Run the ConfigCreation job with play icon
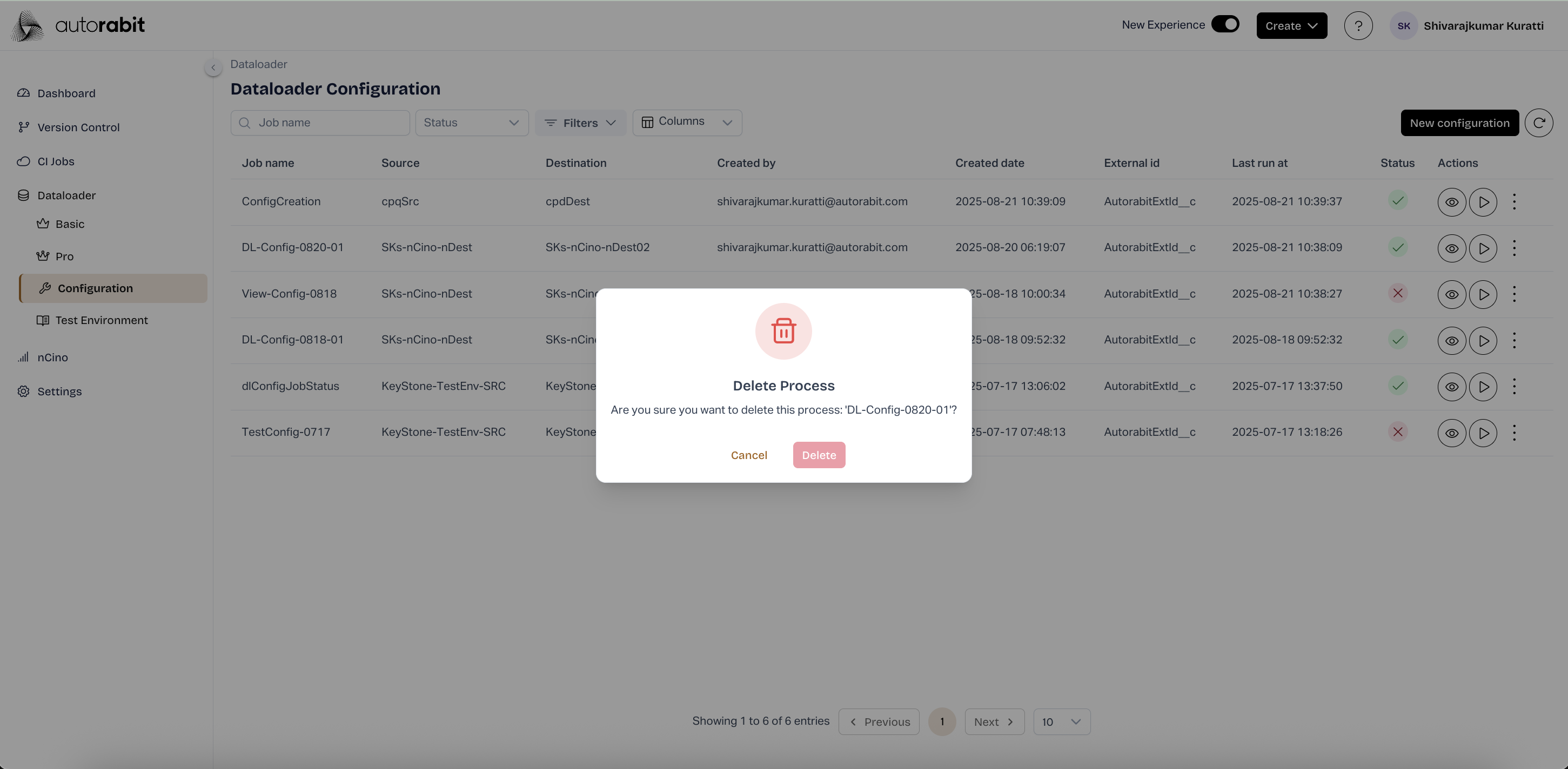1568x769 pixels. pyautogui.click(x=1483, y=201)
